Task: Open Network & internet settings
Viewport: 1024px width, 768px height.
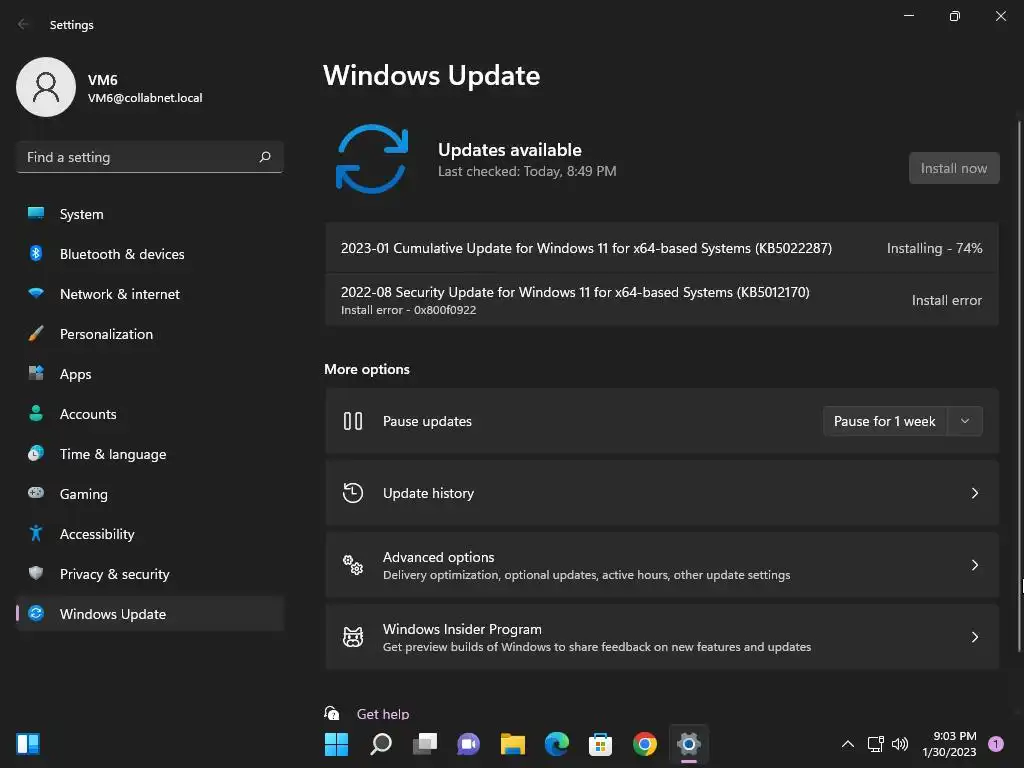Action: (150, 294)
